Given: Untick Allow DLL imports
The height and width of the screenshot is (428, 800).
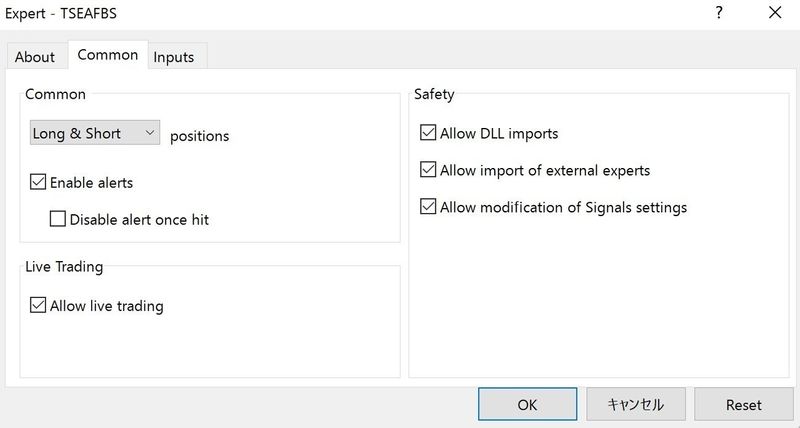Looking at the screenshot, I should point(429,133).
